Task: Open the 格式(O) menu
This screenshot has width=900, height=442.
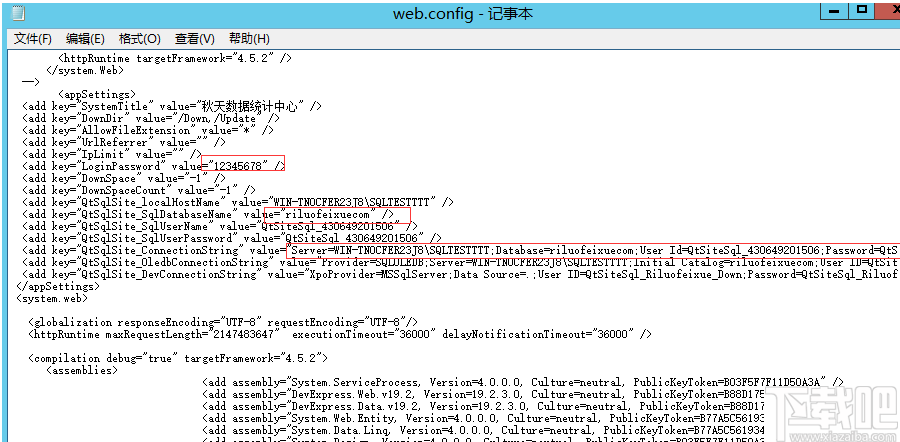Action: click(139, 38)
